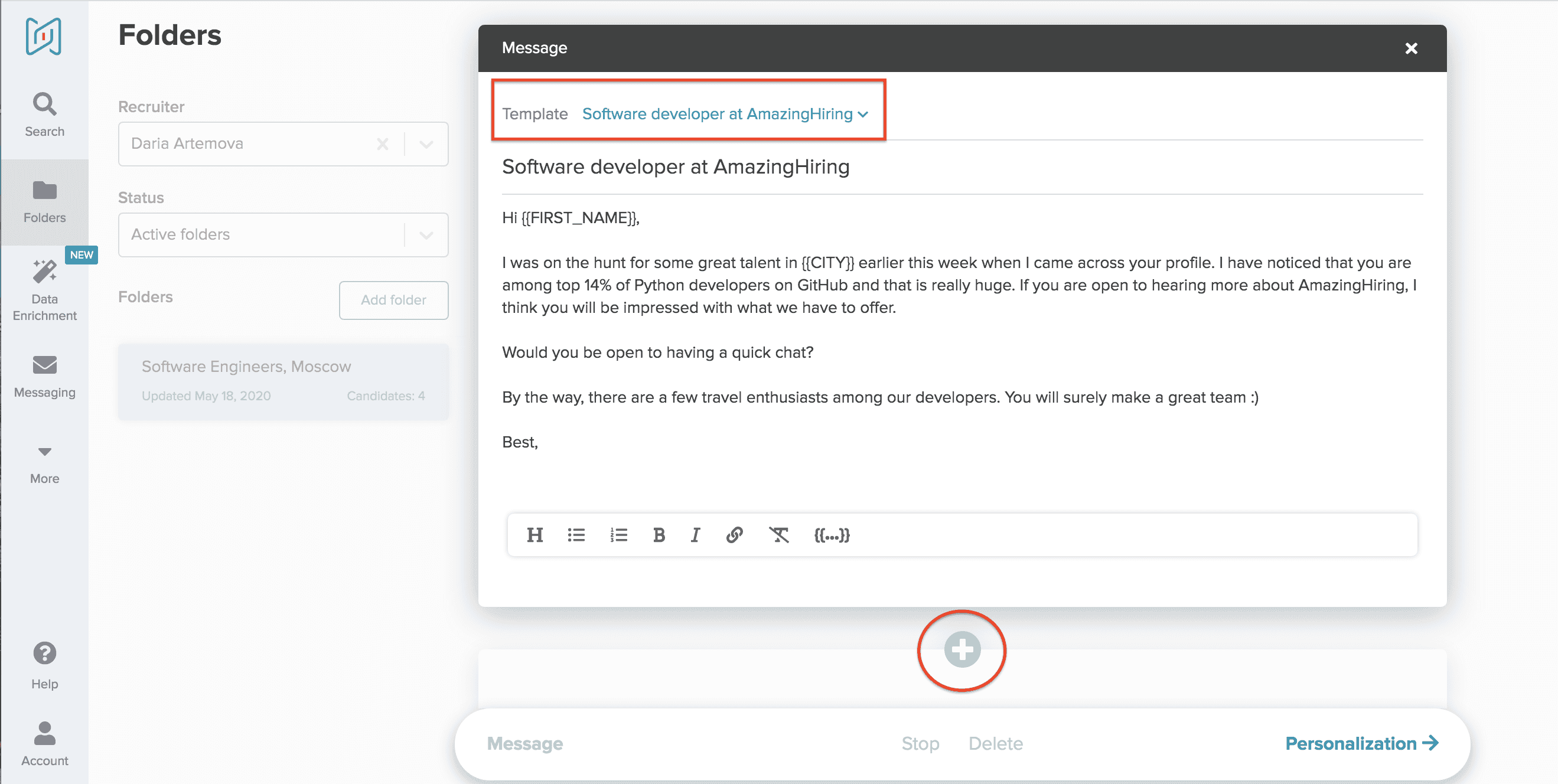Image resolution: width=1558 pixels, height=784 pixels.
Task: Insert a bulleted list
Action: click(576, 535)
